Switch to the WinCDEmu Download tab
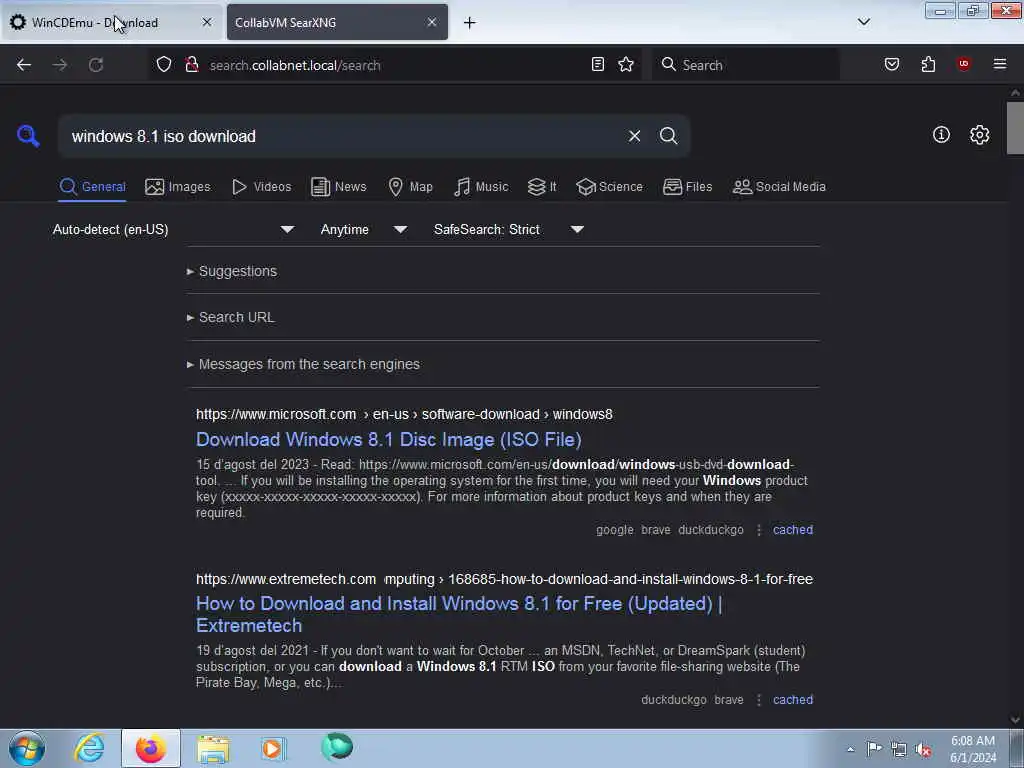Image resolution: width=1024 pixels, height=768 pixels. (111, 22)
